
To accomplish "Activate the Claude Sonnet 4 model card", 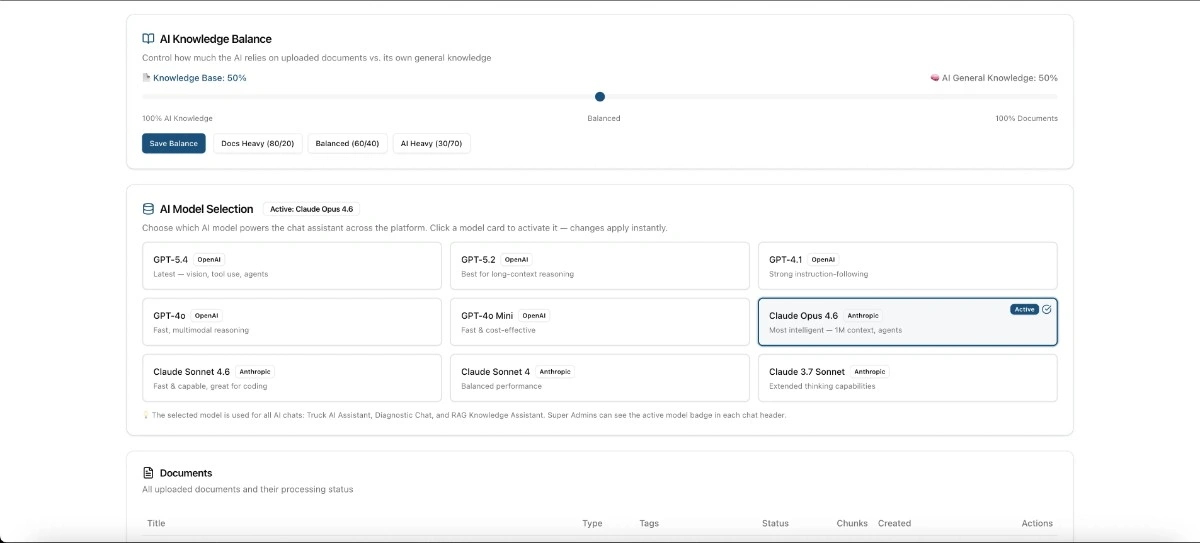I will (x=600, y=378).
